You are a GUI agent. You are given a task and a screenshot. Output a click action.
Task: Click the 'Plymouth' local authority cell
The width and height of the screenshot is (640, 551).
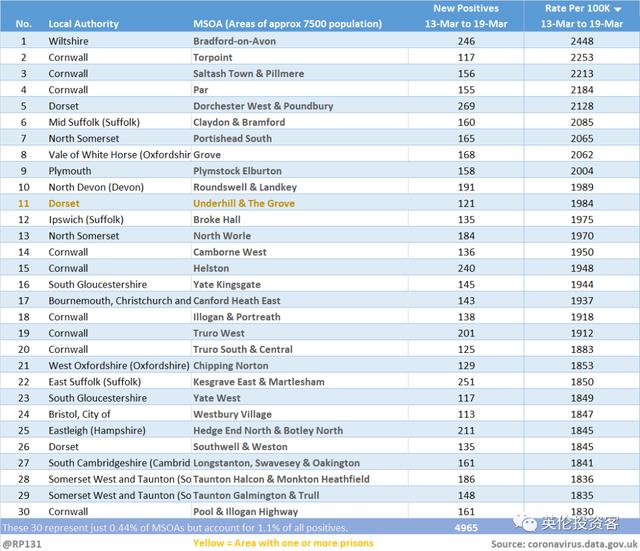(70, 171)
